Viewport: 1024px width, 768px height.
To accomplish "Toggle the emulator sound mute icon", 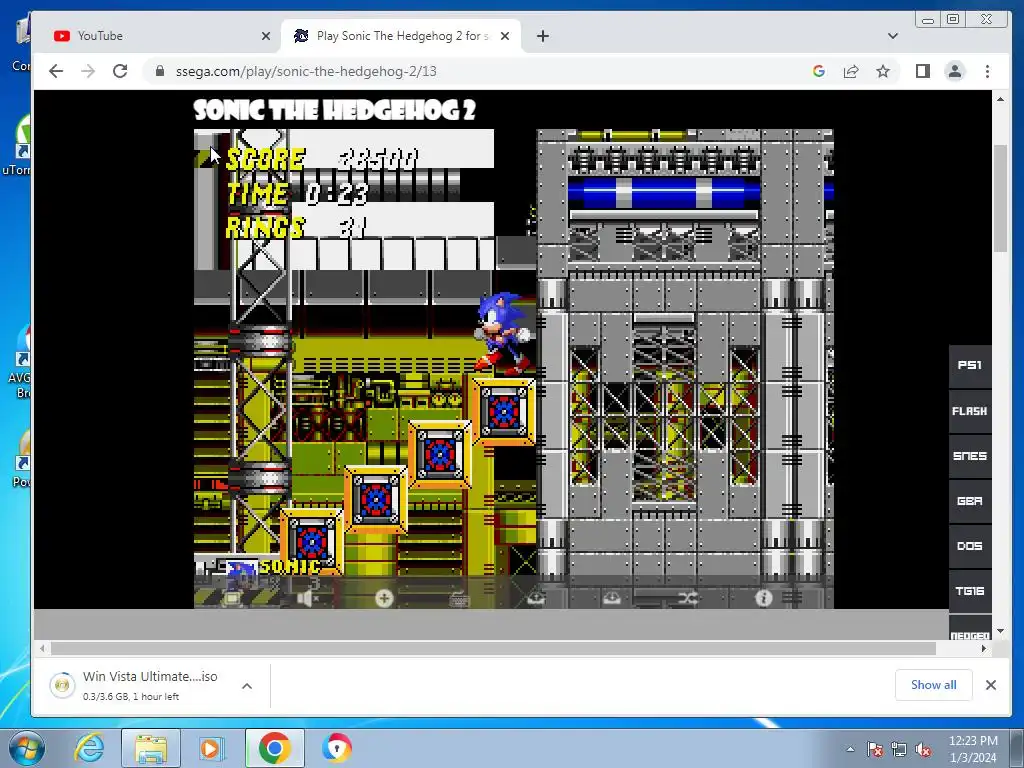I will click(308, 598).
